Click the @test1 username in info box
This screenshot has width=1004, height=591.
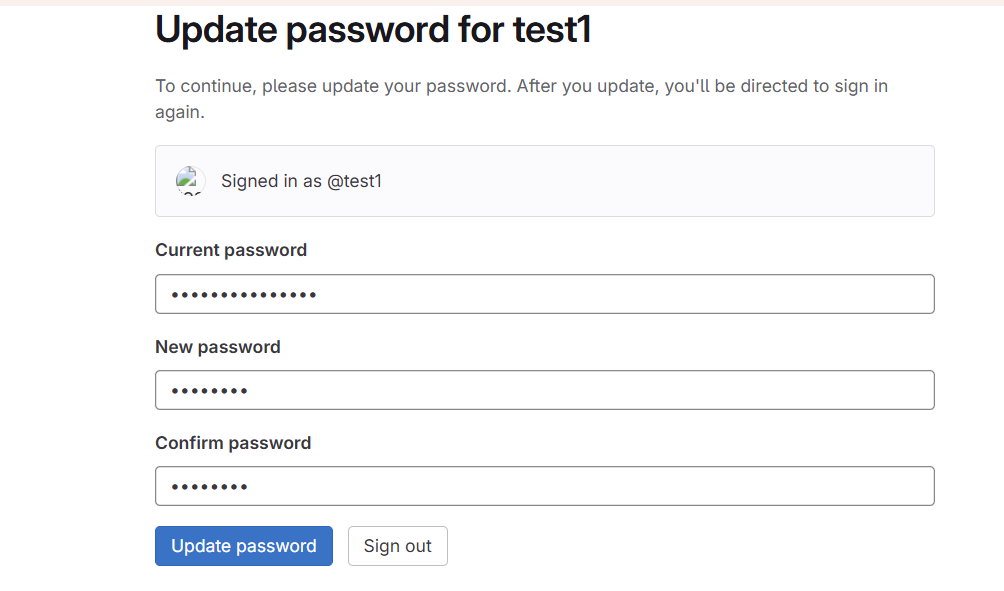[354, 181]
